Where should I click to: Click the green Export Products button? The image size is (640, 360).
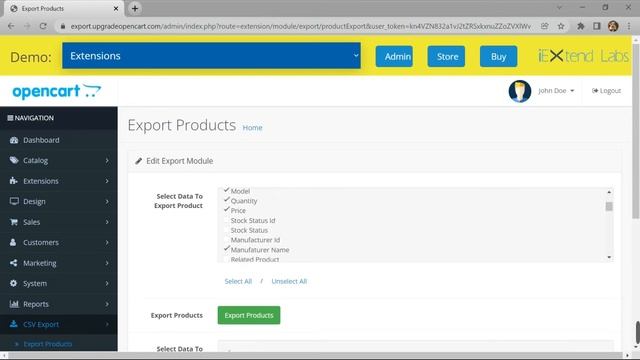[249, 315]
